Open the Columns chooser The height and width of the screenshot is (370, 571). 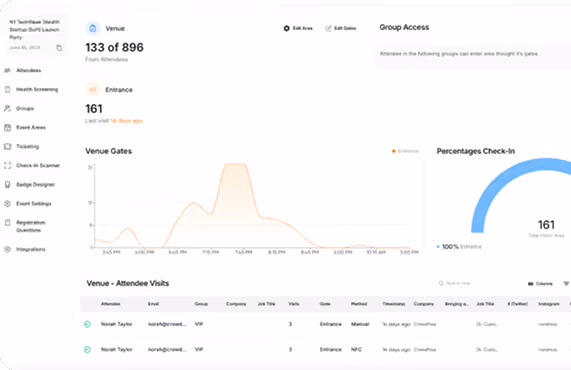pos(540,284)
